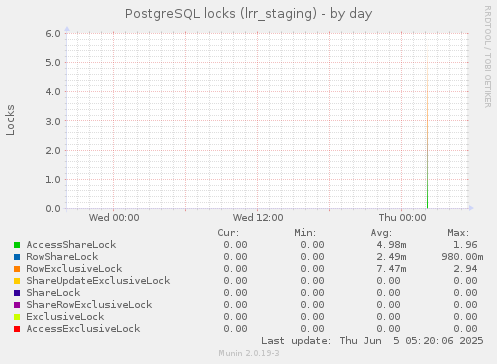Click the lime ExclusiveLock legend swatch
The image size is (497, 364).
pyautogui.click(x=17, y=317)
